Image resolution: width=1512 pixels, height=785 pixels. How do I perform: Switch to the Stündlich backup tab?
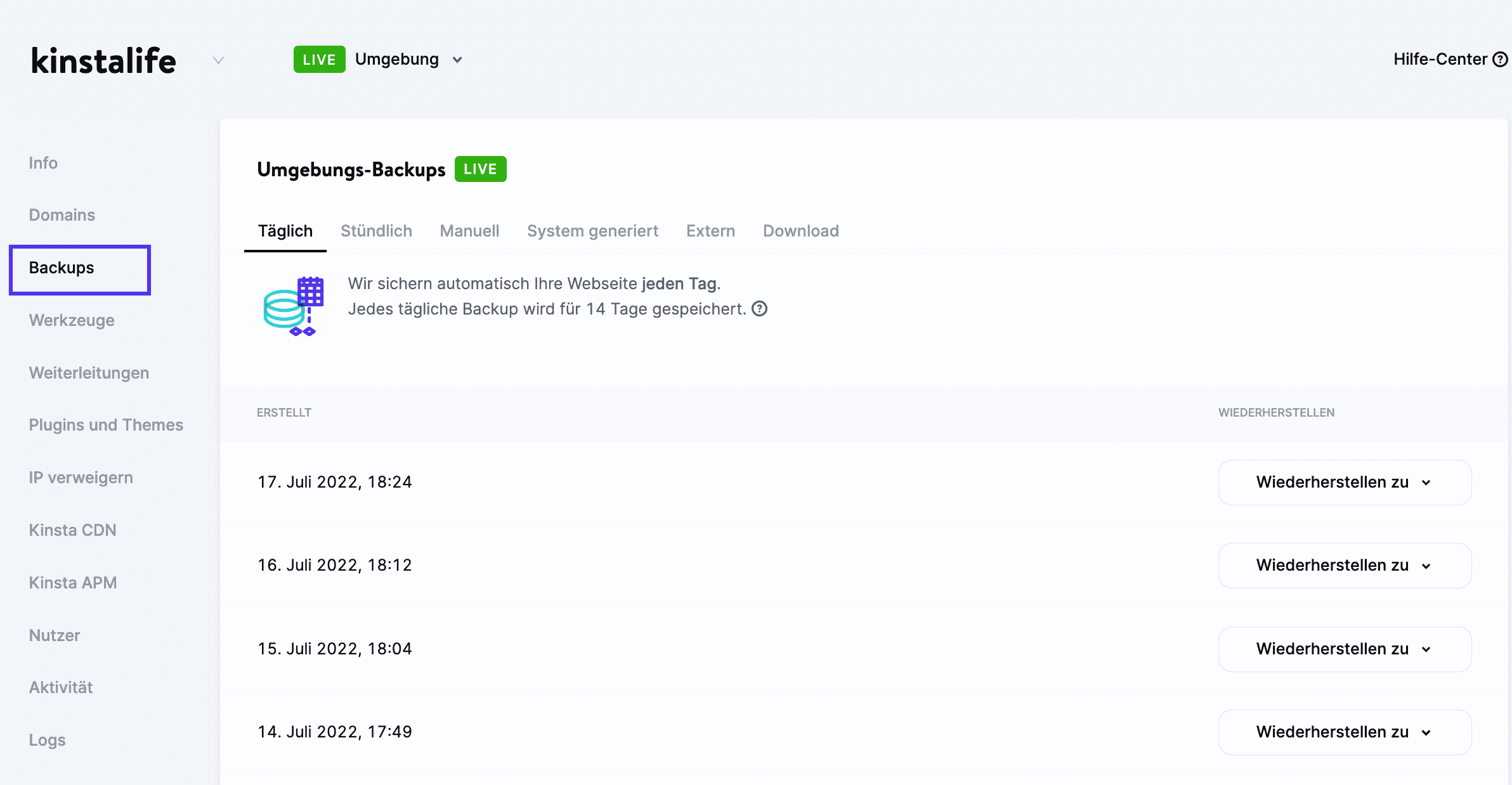point(375,231)
